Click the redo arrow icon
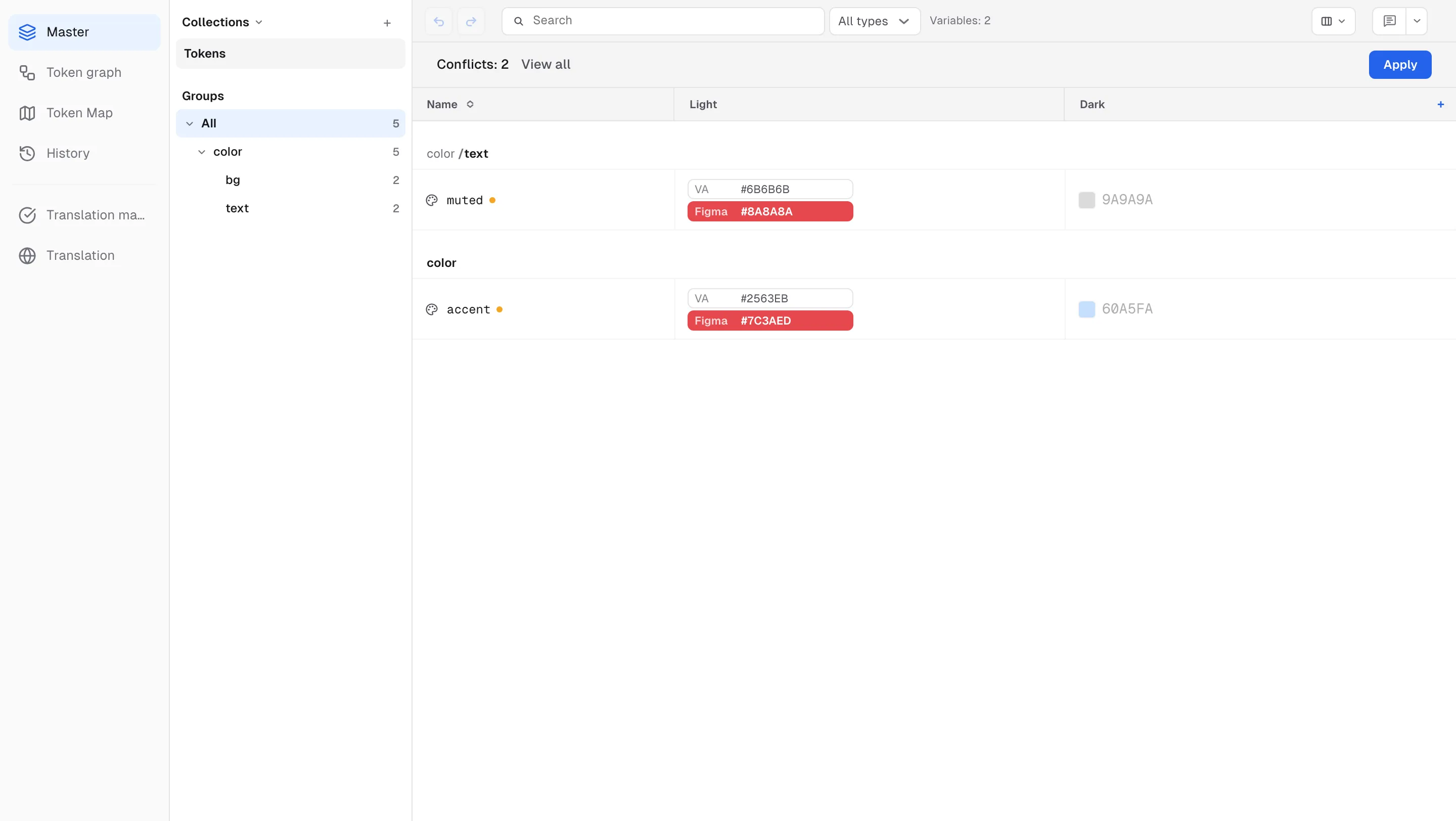The height and width of the screenshot is (821, 1456). click(471, 21)
